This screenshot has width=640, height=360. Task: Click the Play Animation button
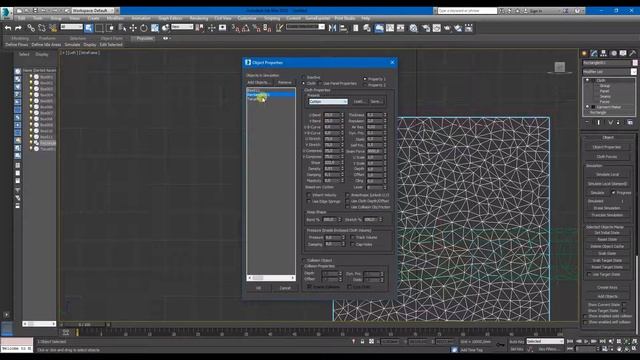[586, 341]
